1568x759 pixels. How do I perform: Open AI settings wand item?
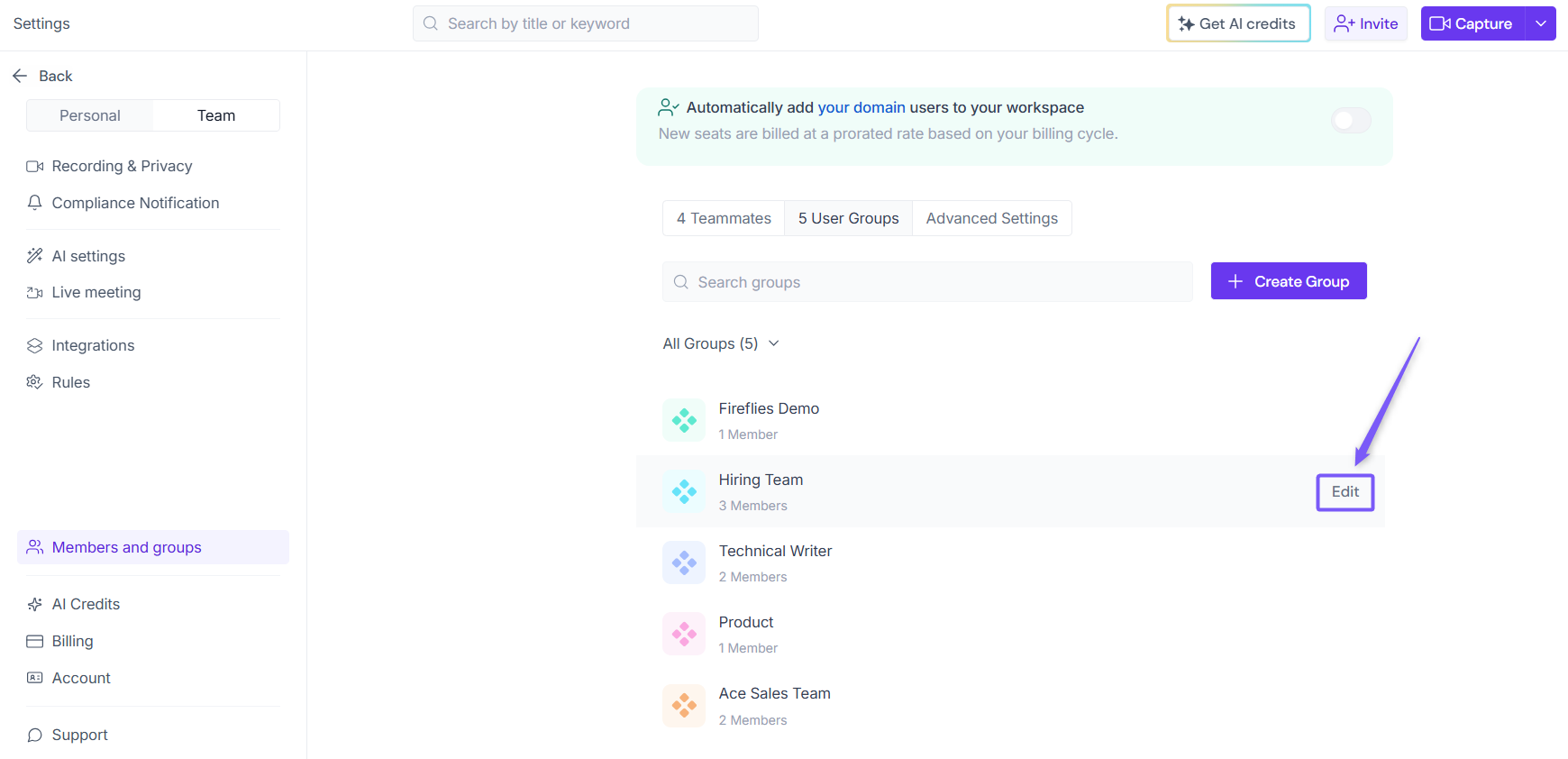[x=88, y=256]
